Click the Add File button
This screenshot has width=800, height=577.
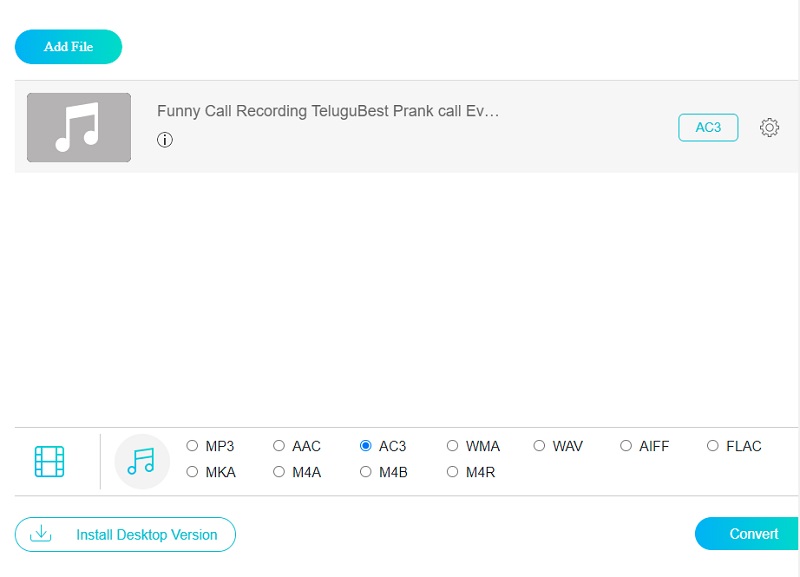coord(68,47)
